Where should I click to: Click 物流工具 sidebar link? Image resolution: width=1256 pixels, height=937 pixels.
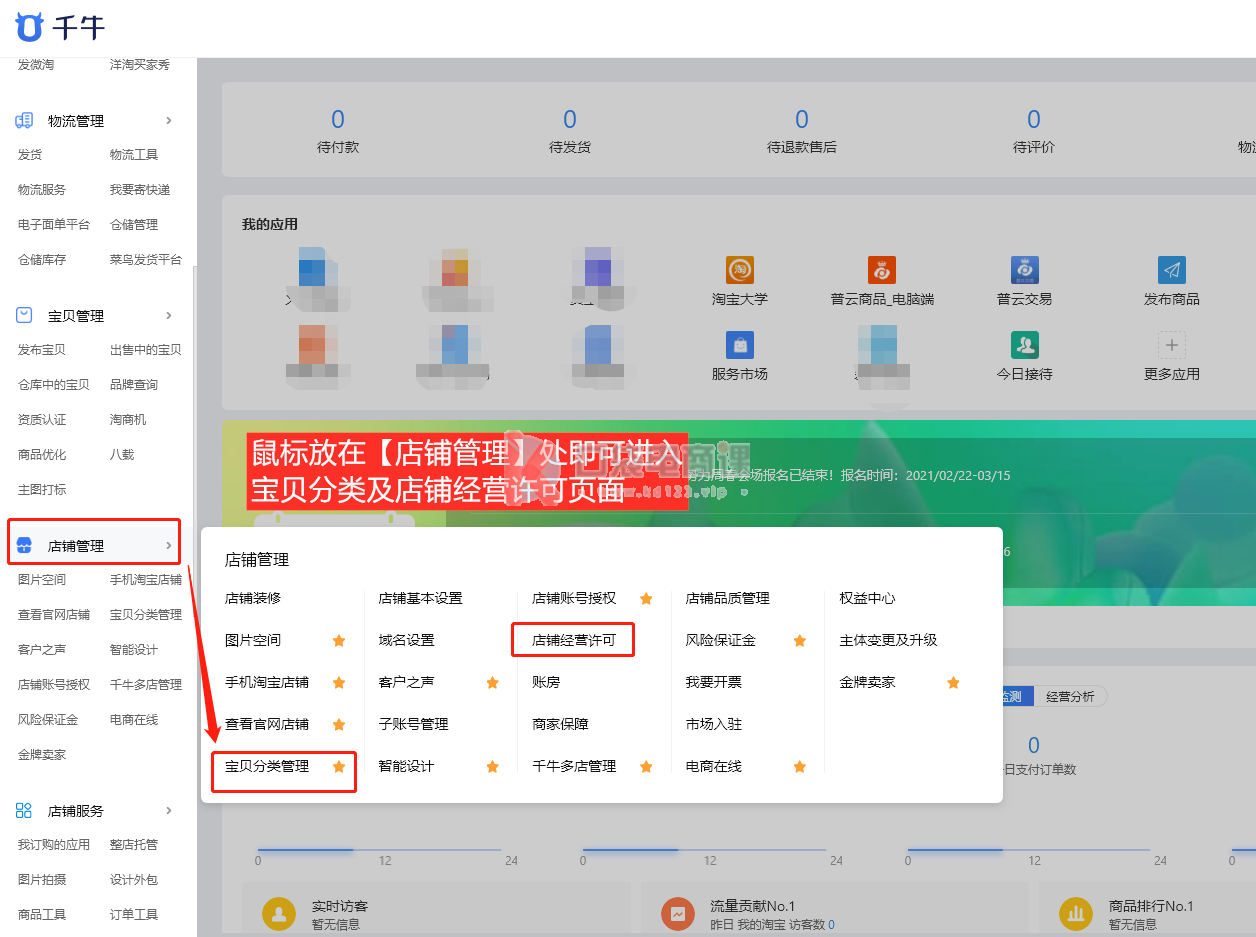tap(134, 155)
